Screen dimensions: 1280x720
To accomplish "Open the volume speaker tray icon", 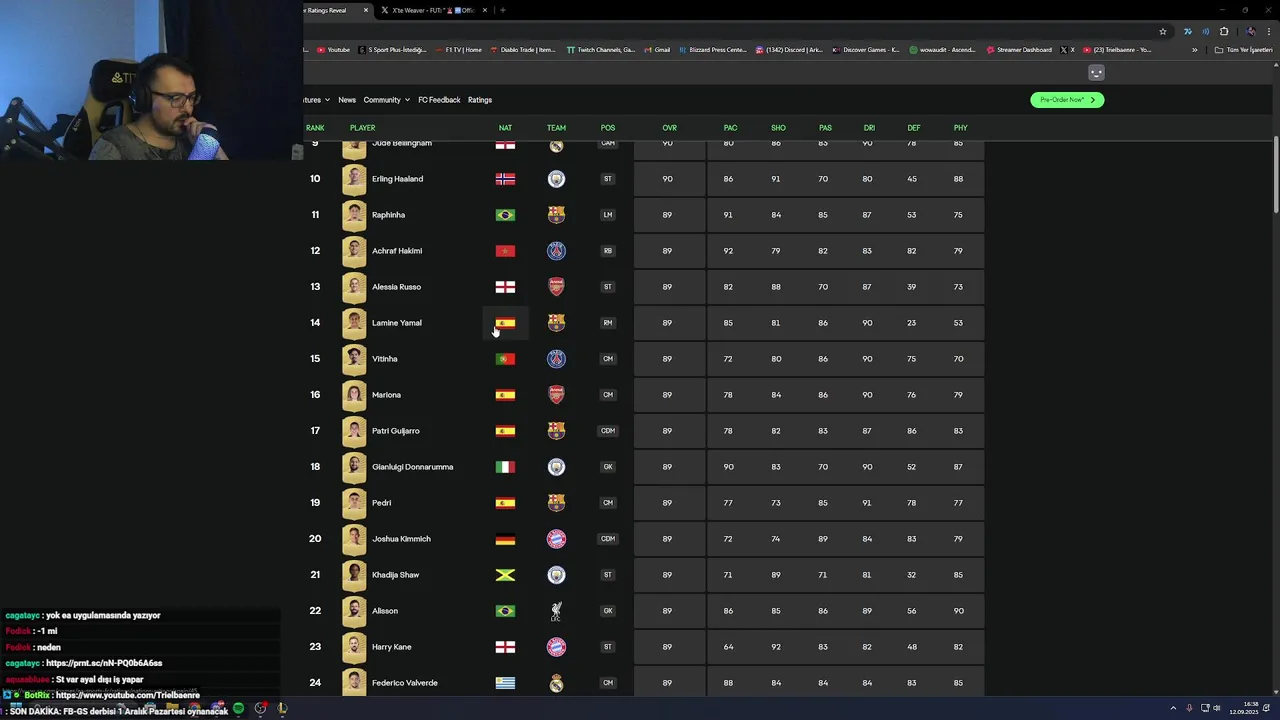I will point(1217,708).
